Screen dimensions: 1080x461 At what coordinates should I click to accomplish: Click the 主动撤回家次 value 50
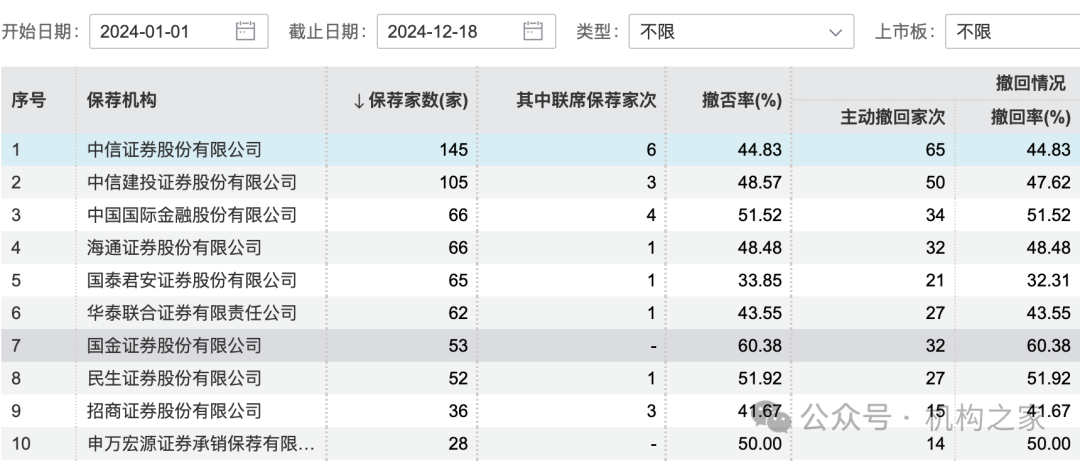[935, 182]
